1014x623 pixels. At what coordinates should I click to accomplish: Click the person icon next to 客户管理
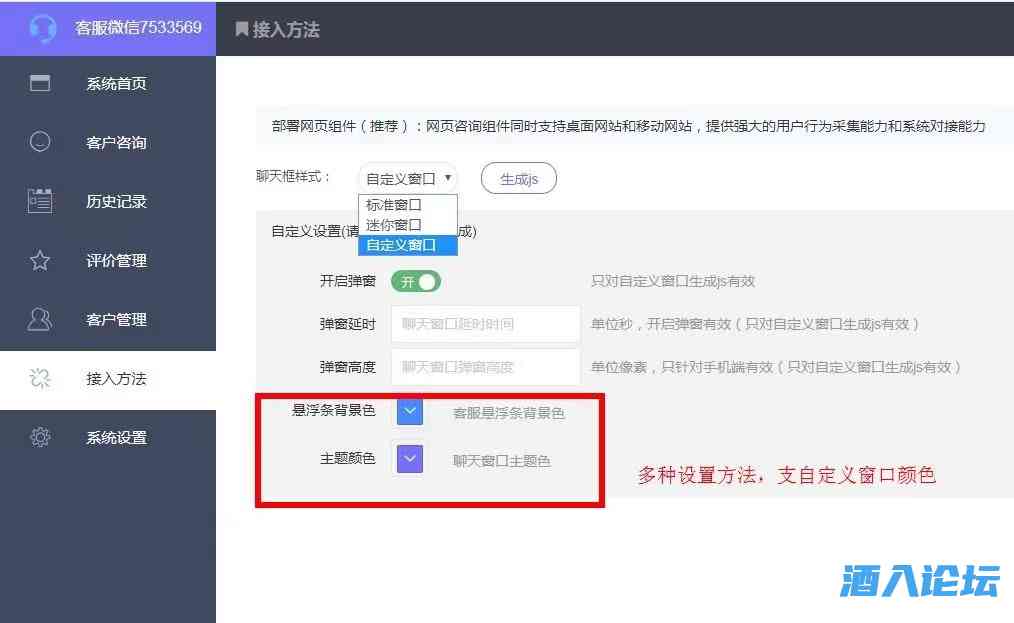pos(38,320)
